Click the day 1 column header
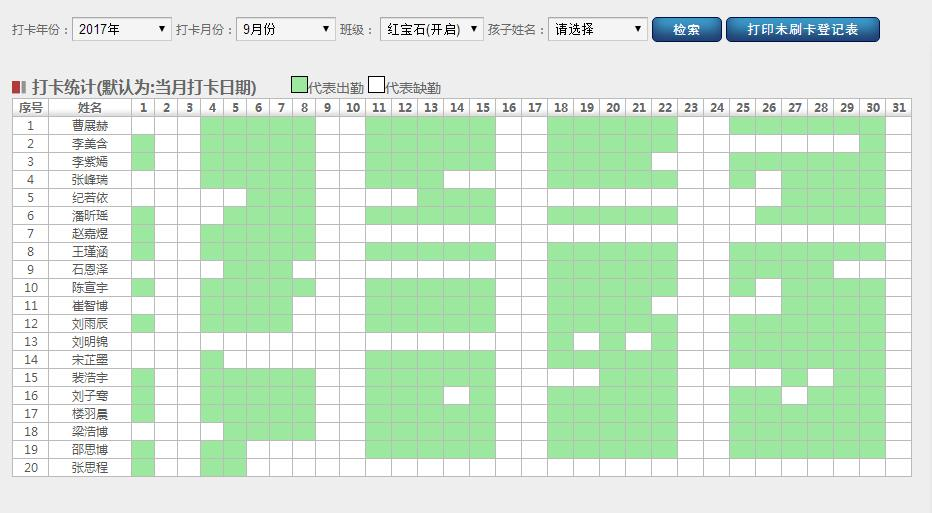932x513 pixels. [x=143, y=108]
